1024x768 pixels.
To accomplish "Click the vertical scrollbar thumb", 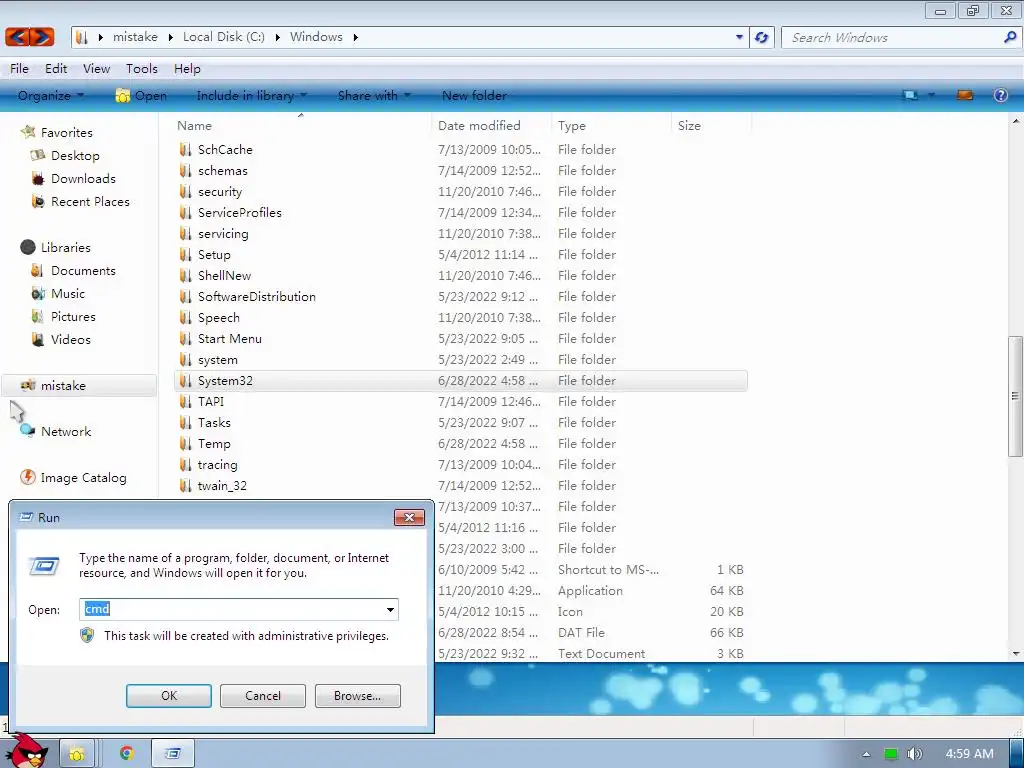I will click(1015, 396).
